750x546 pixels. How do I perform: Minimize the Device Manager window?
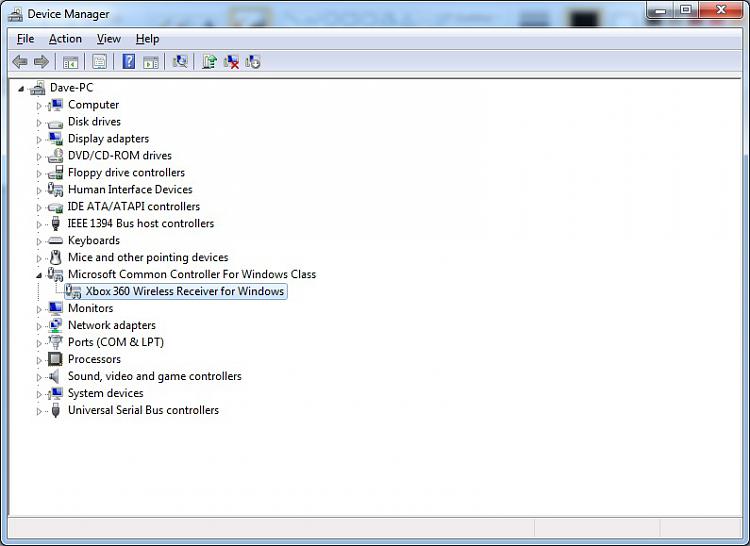tap(660, 10)
